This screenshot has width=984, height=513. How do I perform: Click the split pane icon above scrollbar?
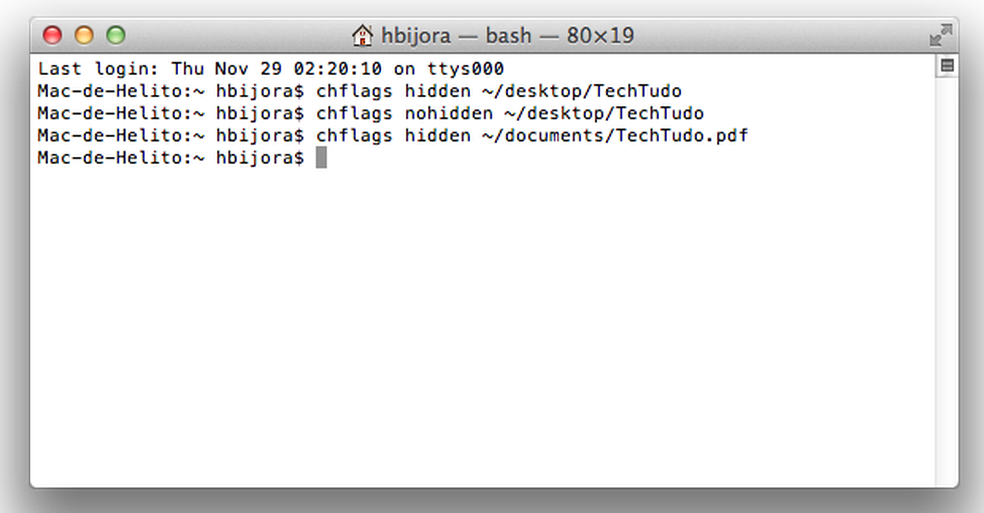coord(947,66)
